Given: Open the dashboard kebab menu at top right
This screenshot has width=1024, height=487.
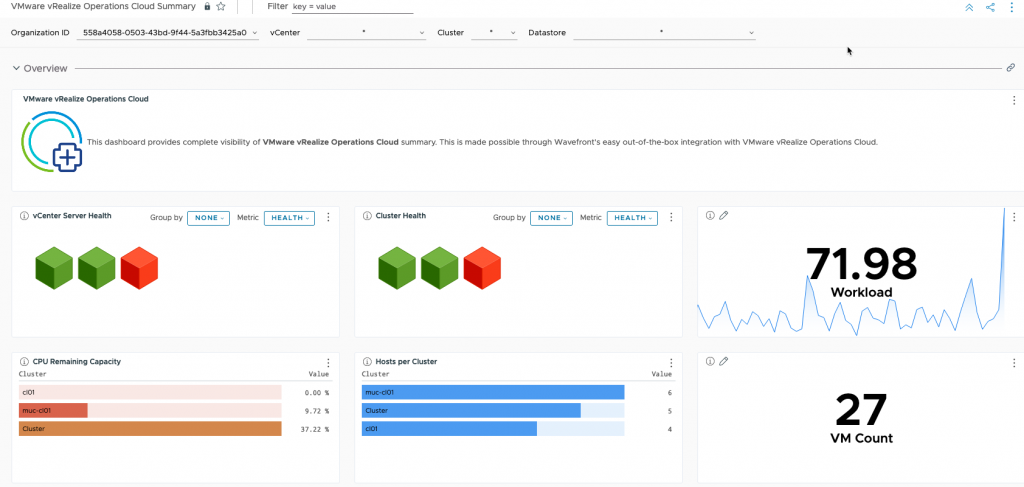Looking at the screenshot, I should pos(1012,7).
